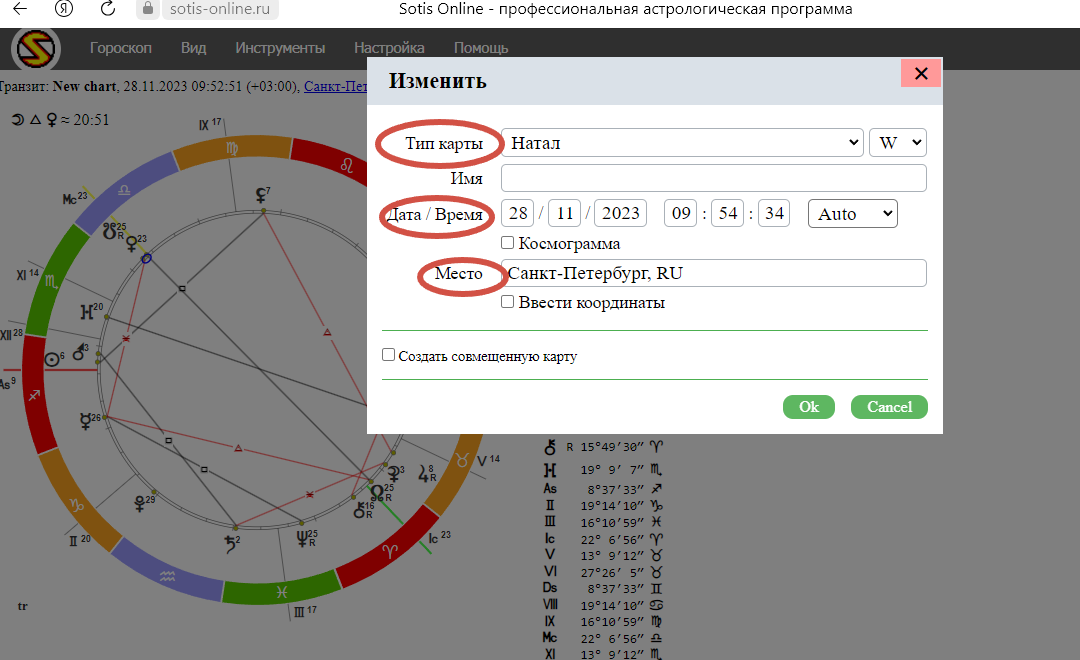Click the month field showing 11
Screen dimensions: 1080x660
click(x=565, y=214)
